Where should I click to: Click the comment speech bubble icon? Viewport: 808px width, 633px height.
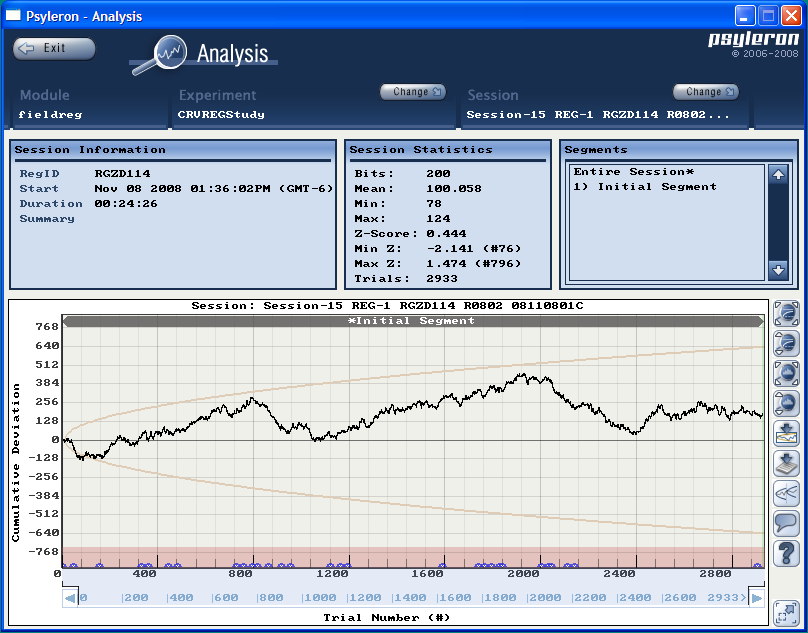tap(787, 523)
